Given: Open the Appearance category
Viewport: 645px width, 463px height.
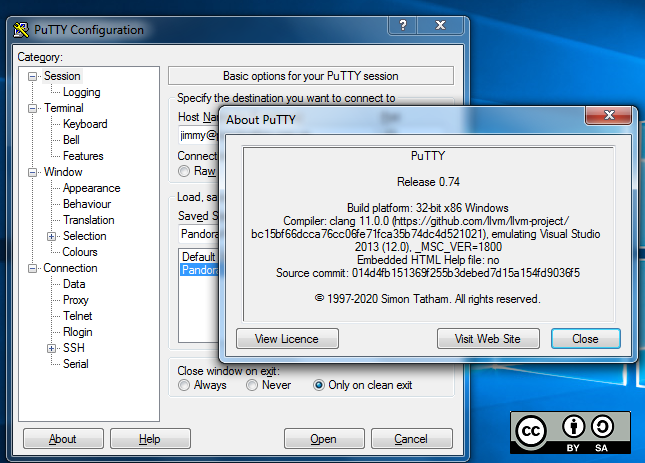Looking at the screenshot, I should pyautogui.click(x=92, y=188).
